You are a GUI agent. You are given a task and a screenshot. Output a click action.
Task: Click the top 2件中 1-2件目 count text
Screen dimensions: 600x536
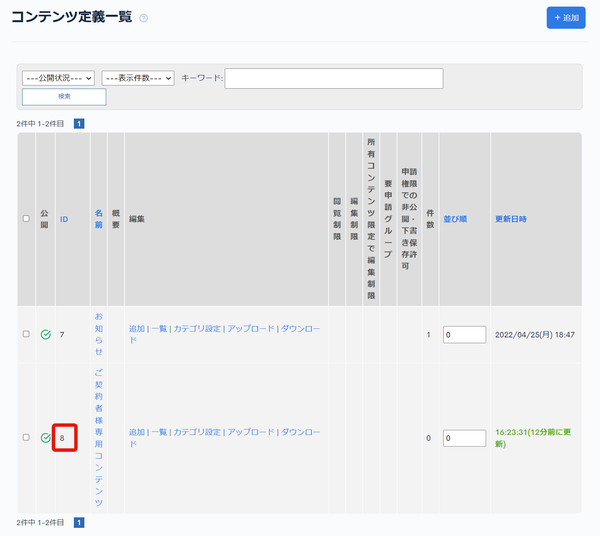click(x=40, y=124)
